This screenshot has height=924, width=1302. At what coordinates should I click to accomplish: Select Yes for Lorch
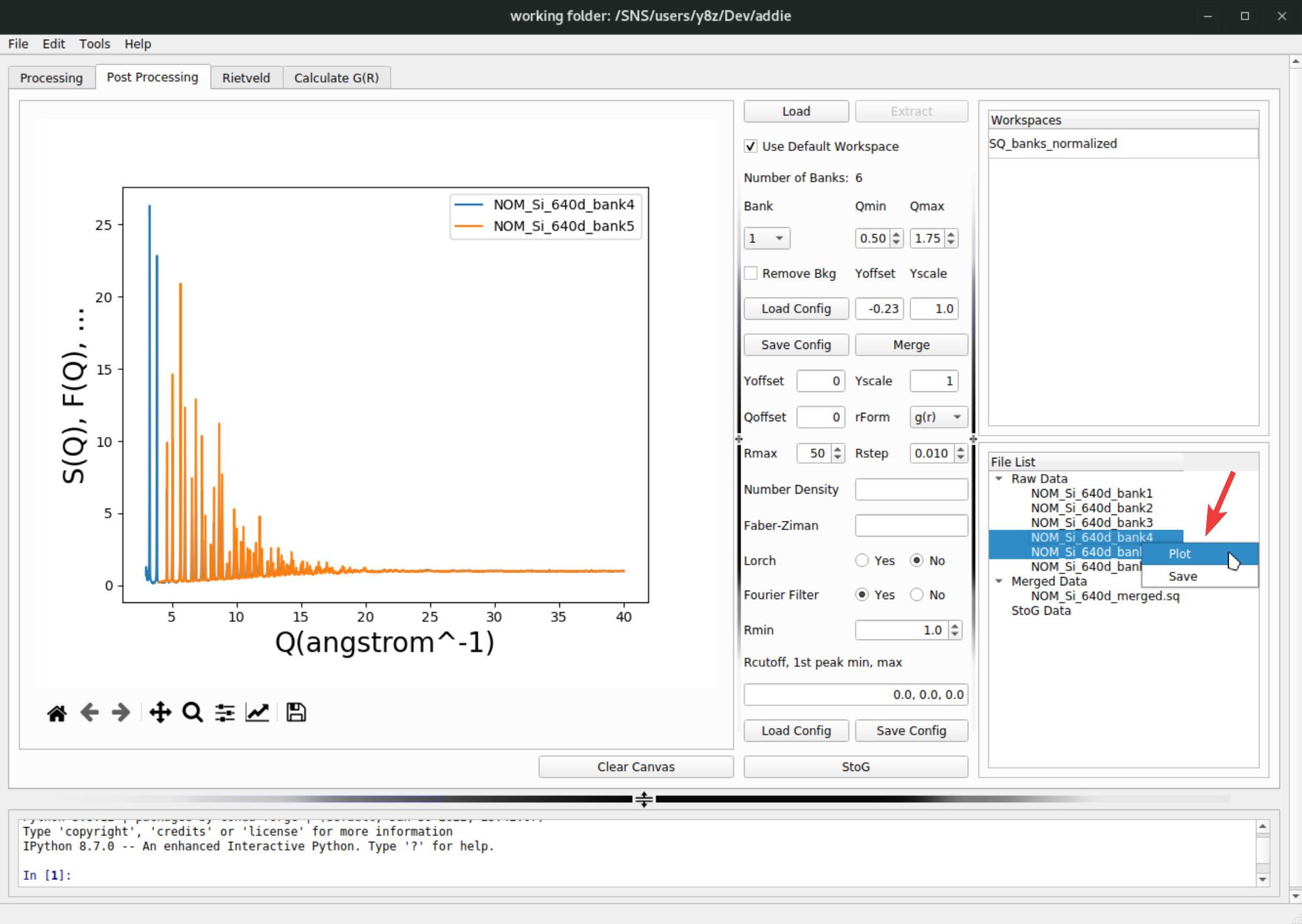862,561
